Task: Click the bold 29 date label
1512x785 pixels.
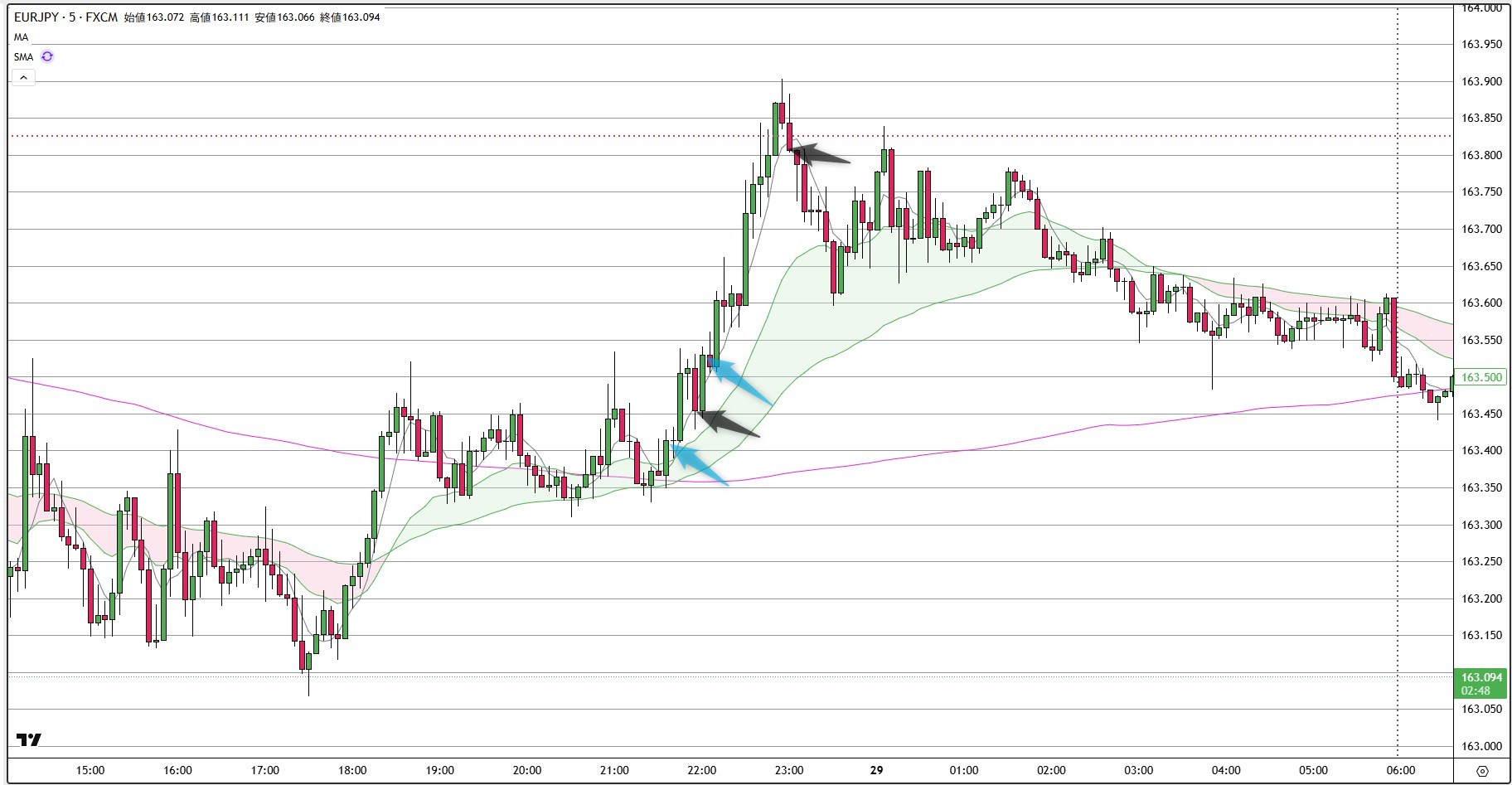Action: point(877,770)
